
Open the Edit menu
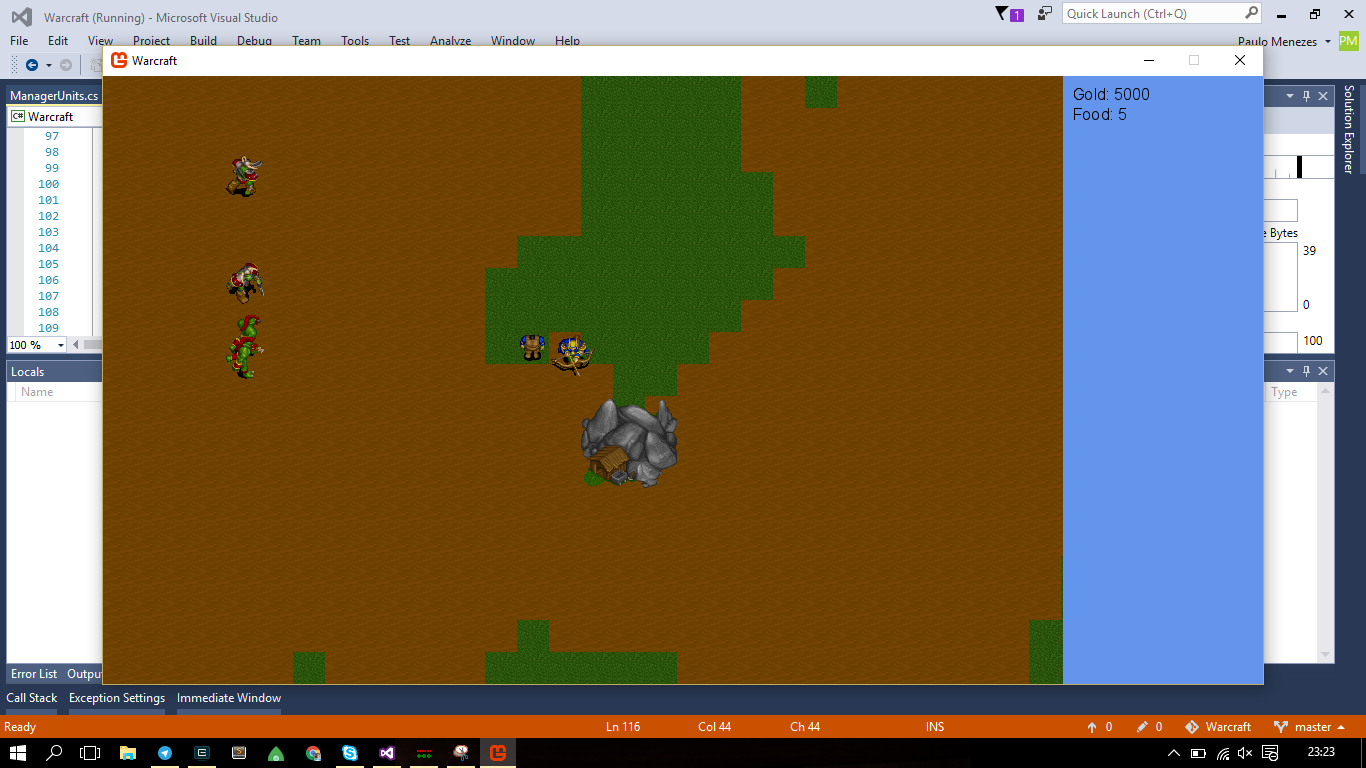coord(58,41)
